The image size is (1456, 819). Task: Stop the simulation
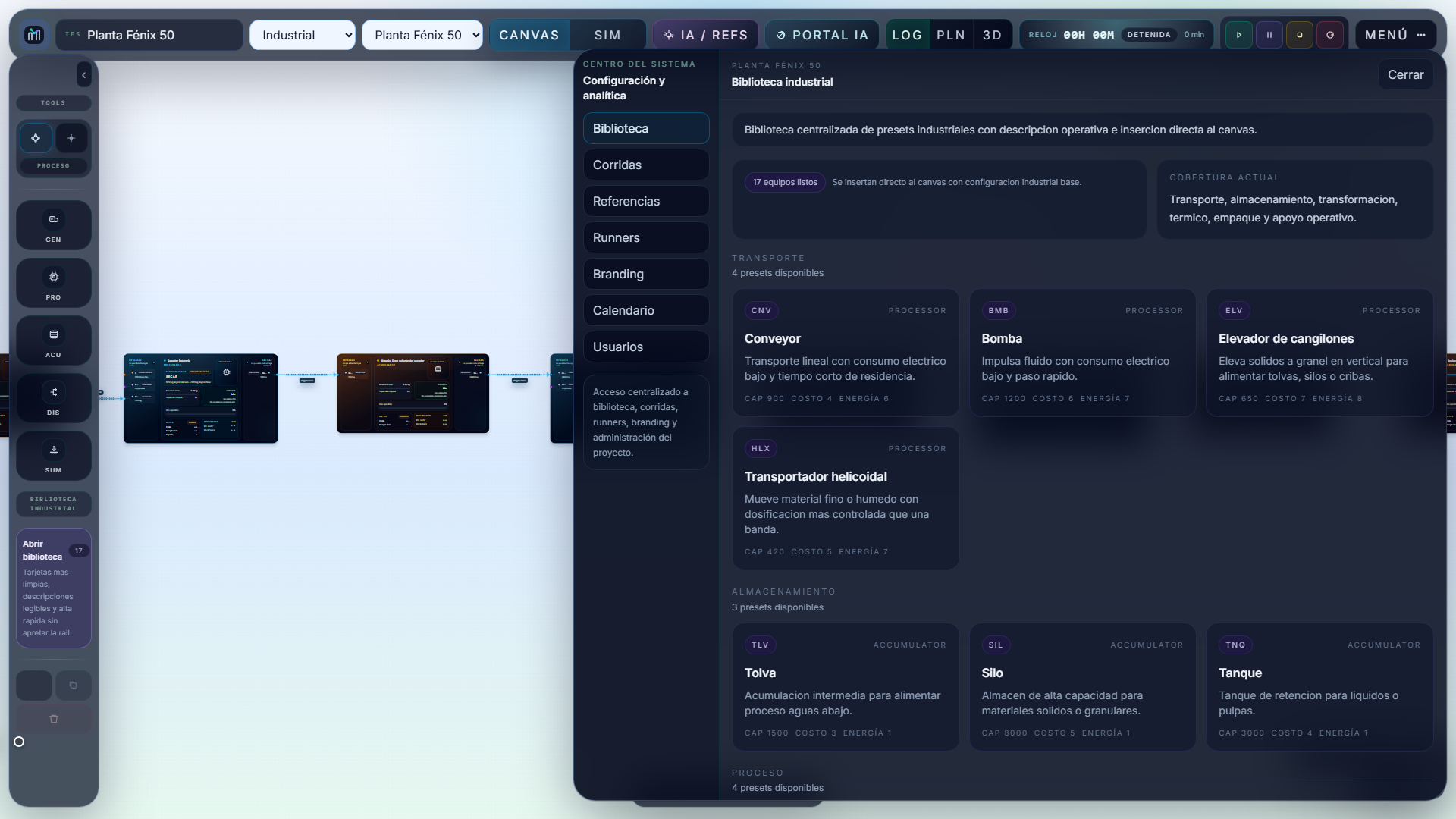1300,35
